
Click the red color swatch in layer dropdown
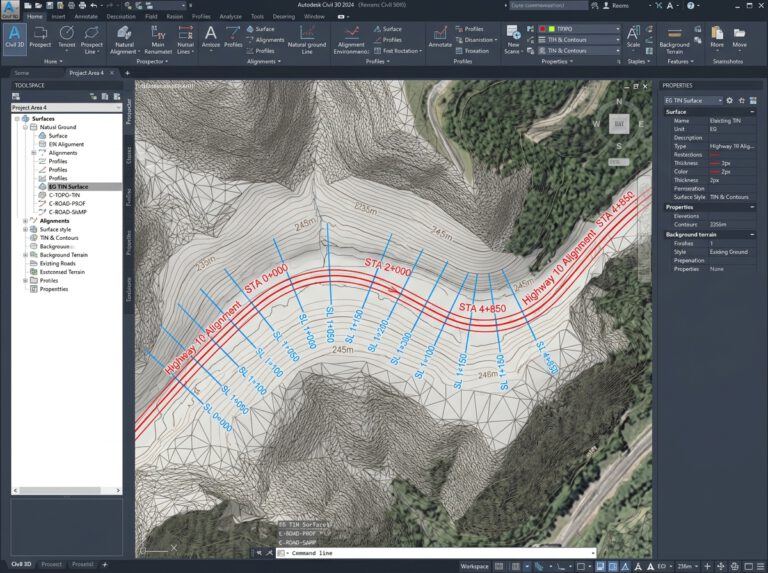click(543, 29)
